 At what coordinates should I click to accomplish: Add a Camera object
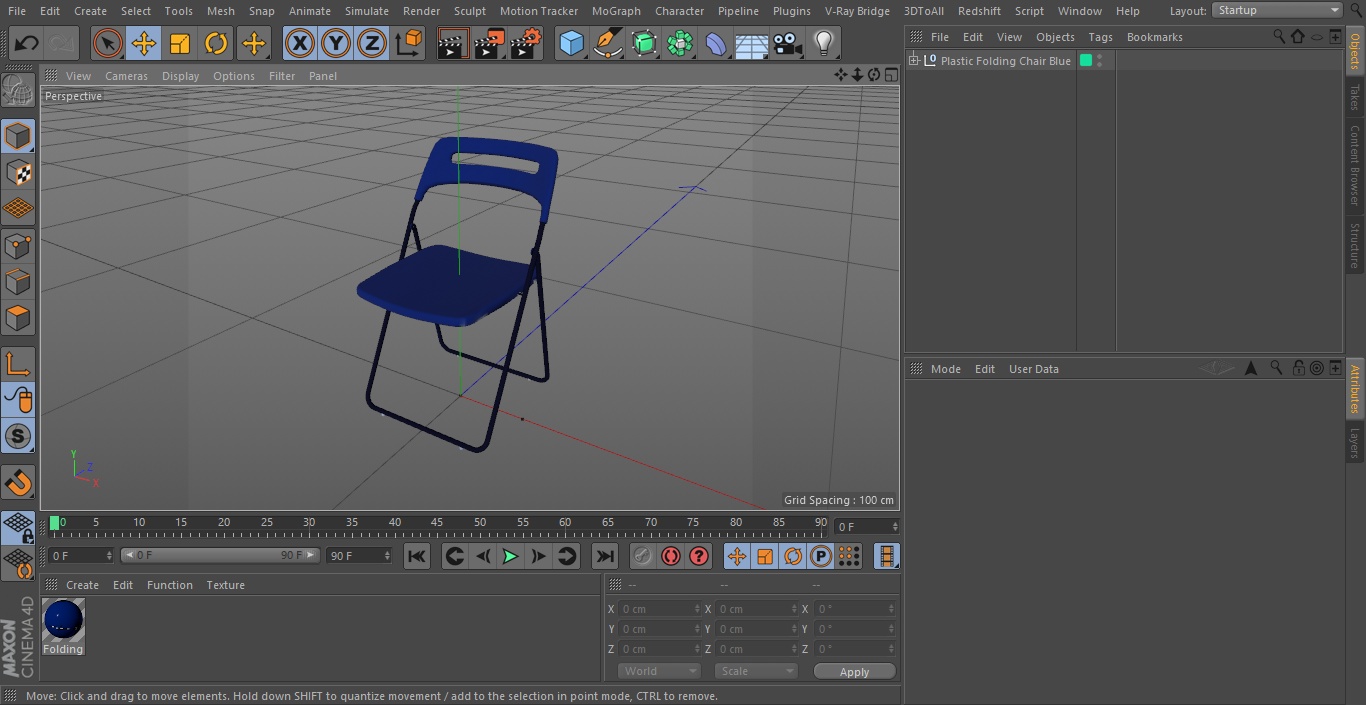tap(788, 43)
